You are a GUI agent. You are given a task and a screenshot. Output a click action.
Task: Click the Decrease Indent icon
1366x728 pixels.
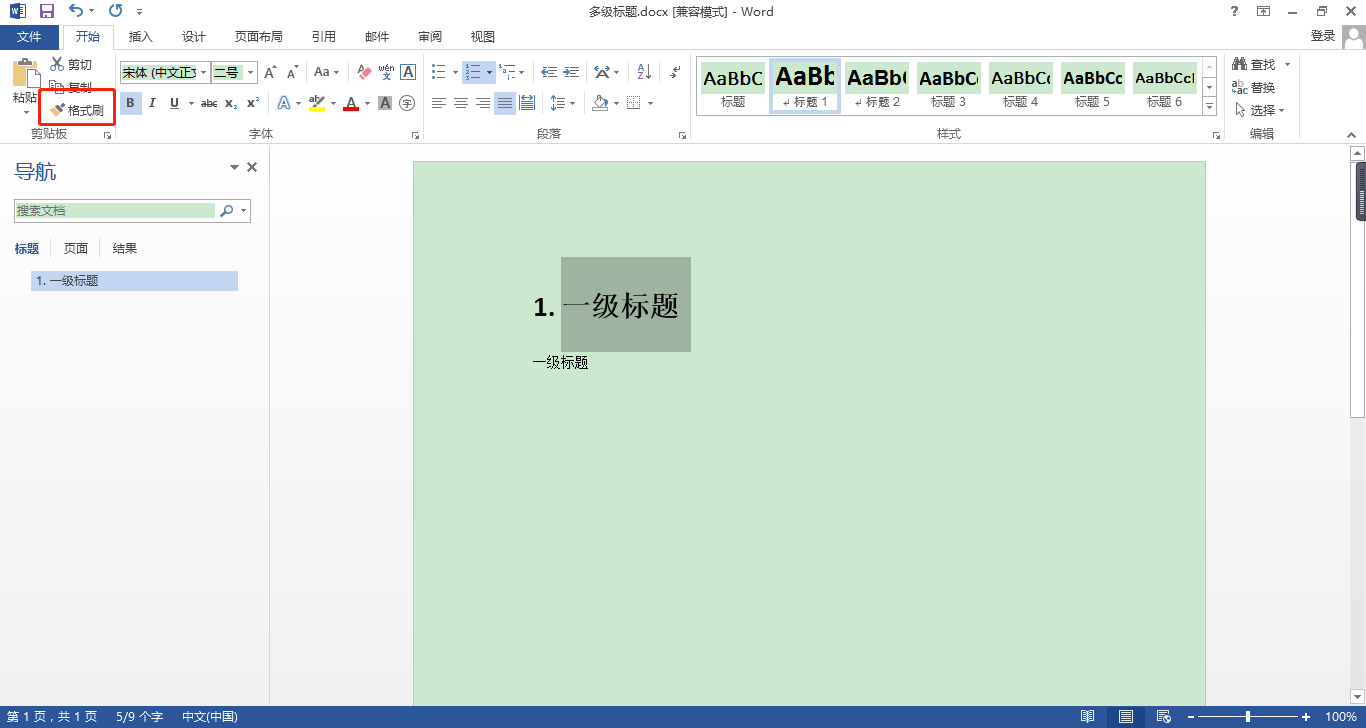pos(549,73)
